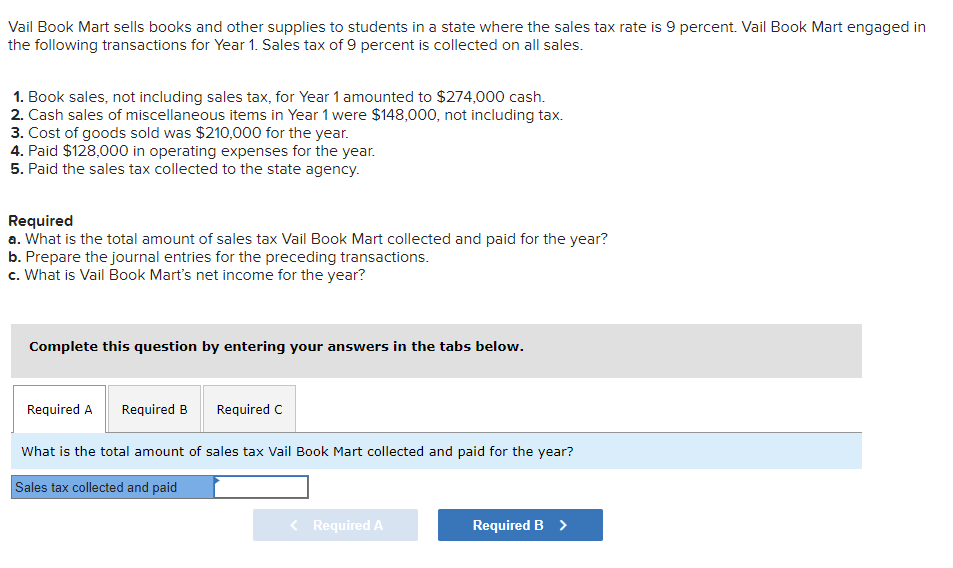Click the bold 'Required' heading
953x568 pixels.
coord(40,220)
